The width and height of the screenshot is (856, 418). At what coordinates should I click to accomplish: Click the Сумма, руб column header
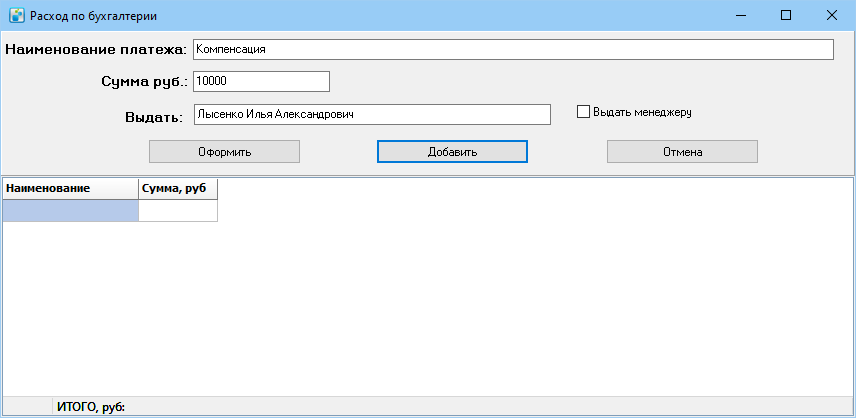coord(178,189)
